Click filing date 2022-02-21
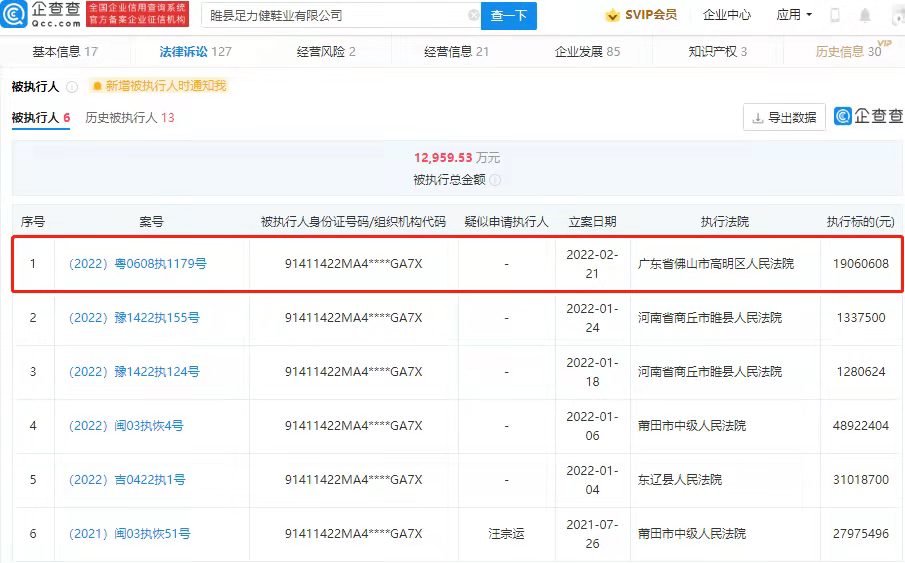This screenshot has height=563, width=905. (592, 264)
